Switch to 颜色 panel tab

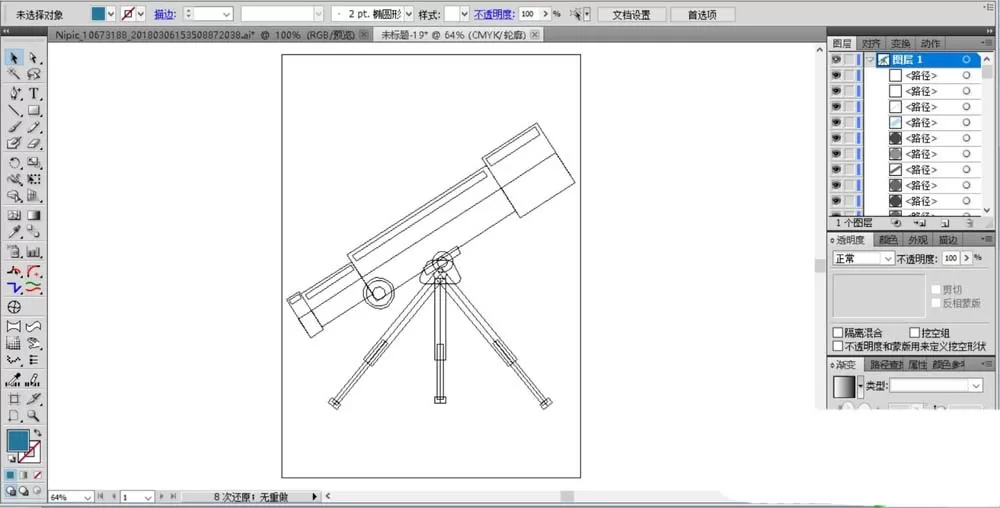888,240
